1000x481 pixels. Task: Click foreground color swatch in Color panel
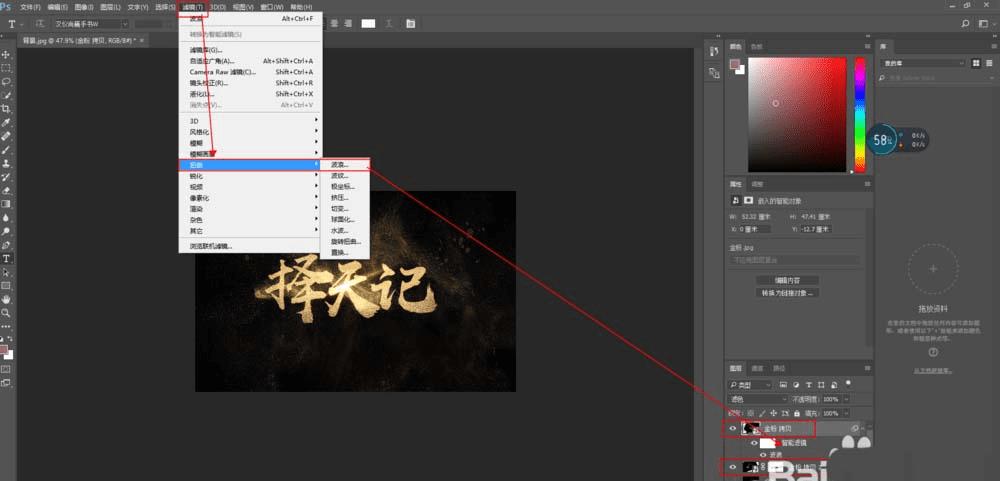[735, 64]
